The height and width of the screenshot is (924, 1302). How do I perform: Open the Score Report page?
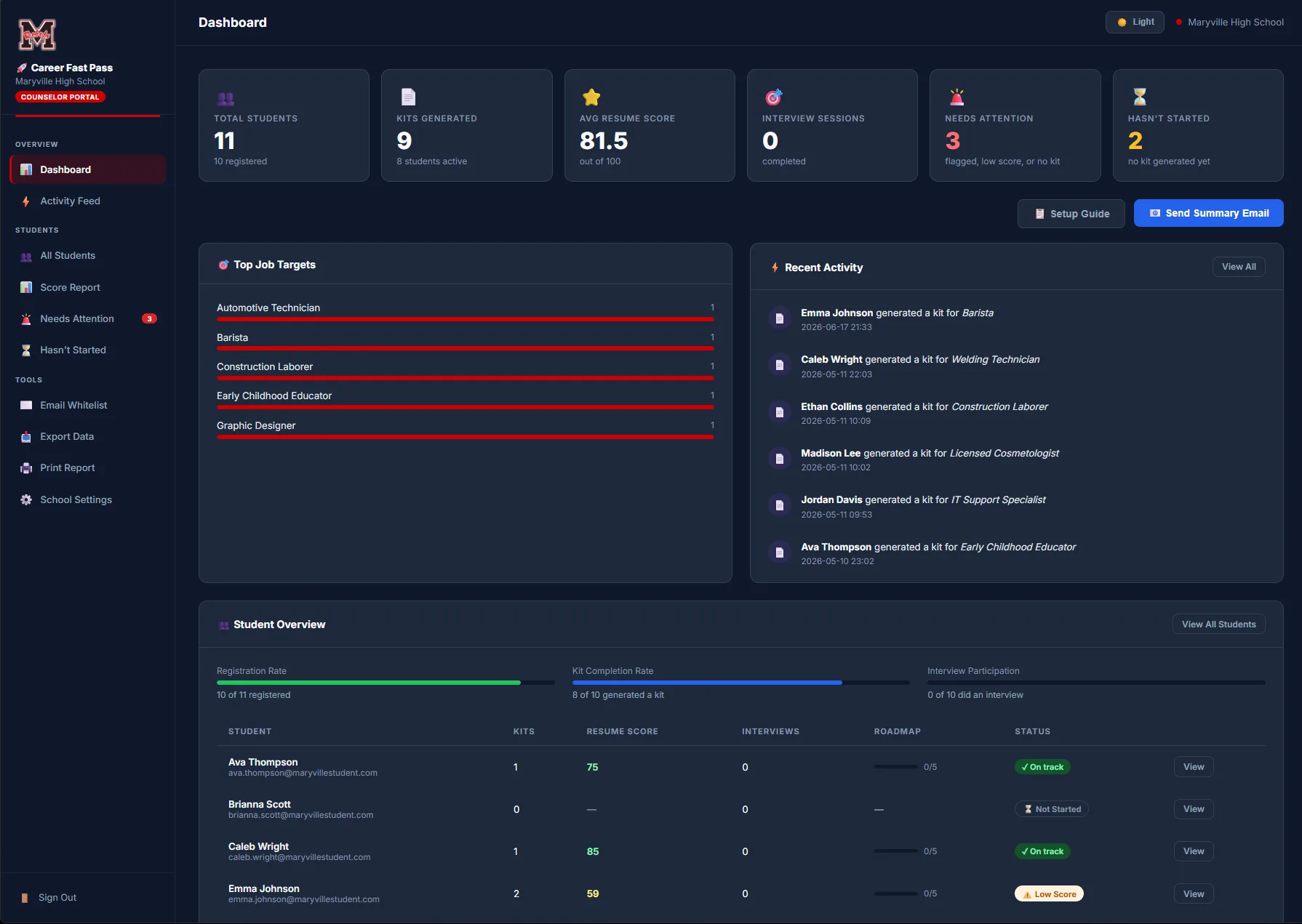pos(87,287)
